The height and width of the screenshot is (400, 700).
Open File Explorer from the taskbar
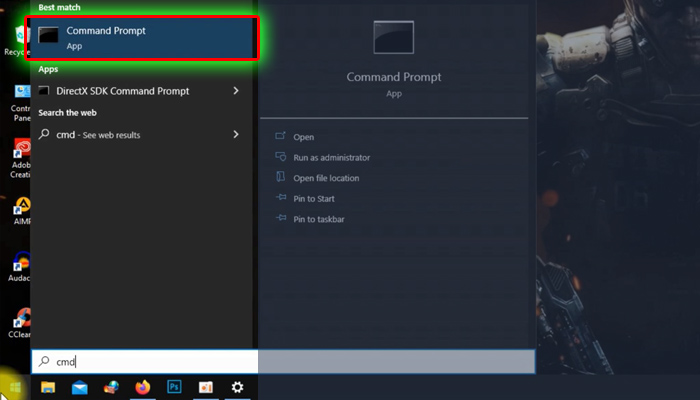click(47, 387)
